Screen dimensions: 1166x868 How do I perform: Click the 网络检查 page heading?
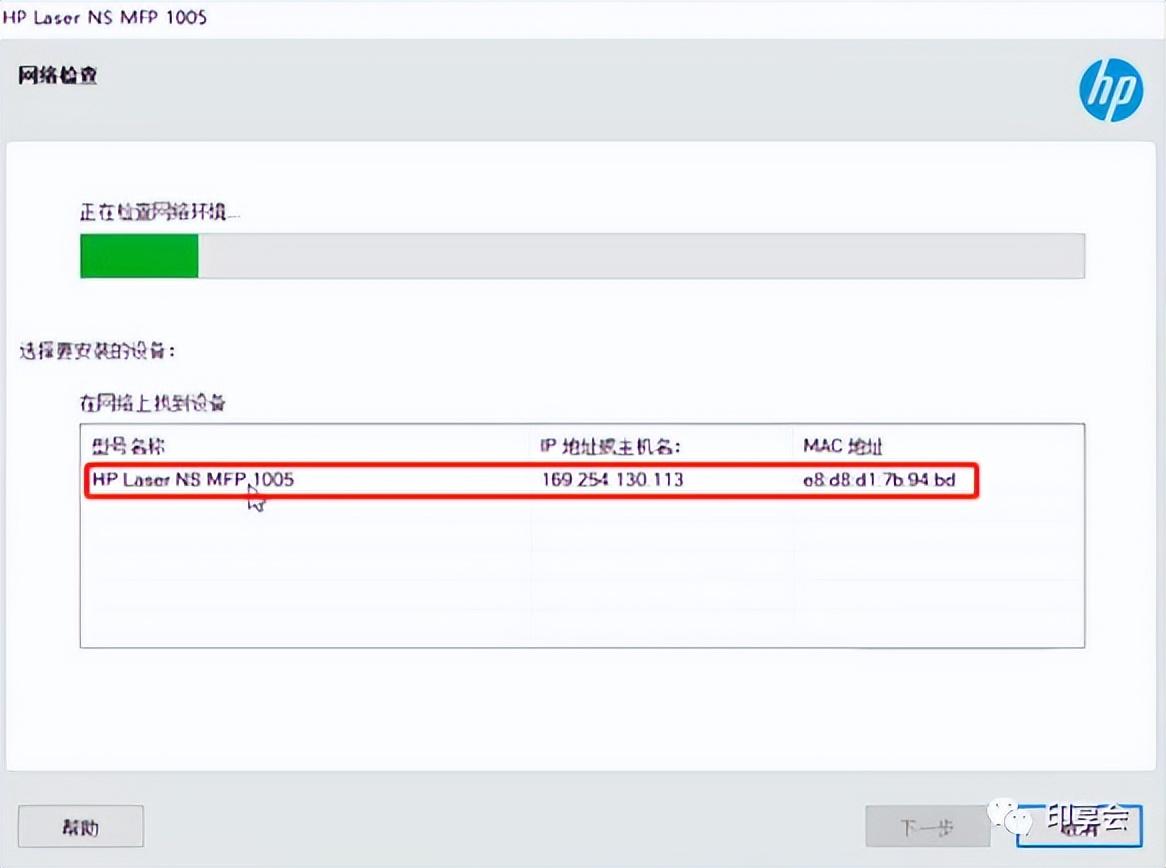[57, 76]
